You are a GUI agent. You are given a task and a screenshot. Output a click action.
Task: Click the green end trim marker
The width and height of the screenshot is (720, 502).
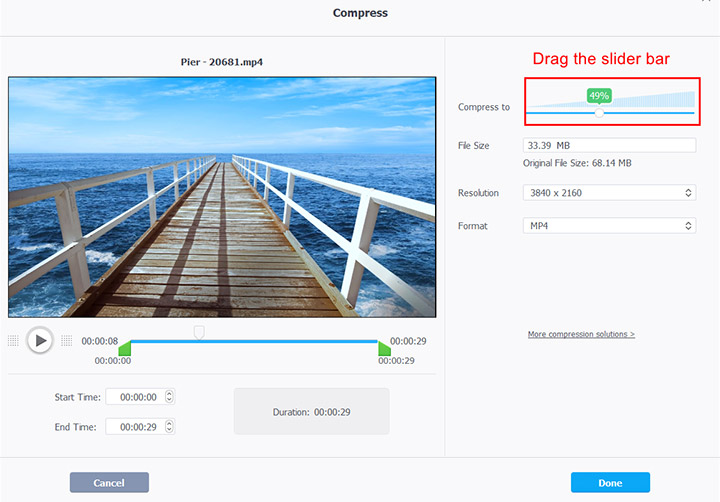pos(384,349)
